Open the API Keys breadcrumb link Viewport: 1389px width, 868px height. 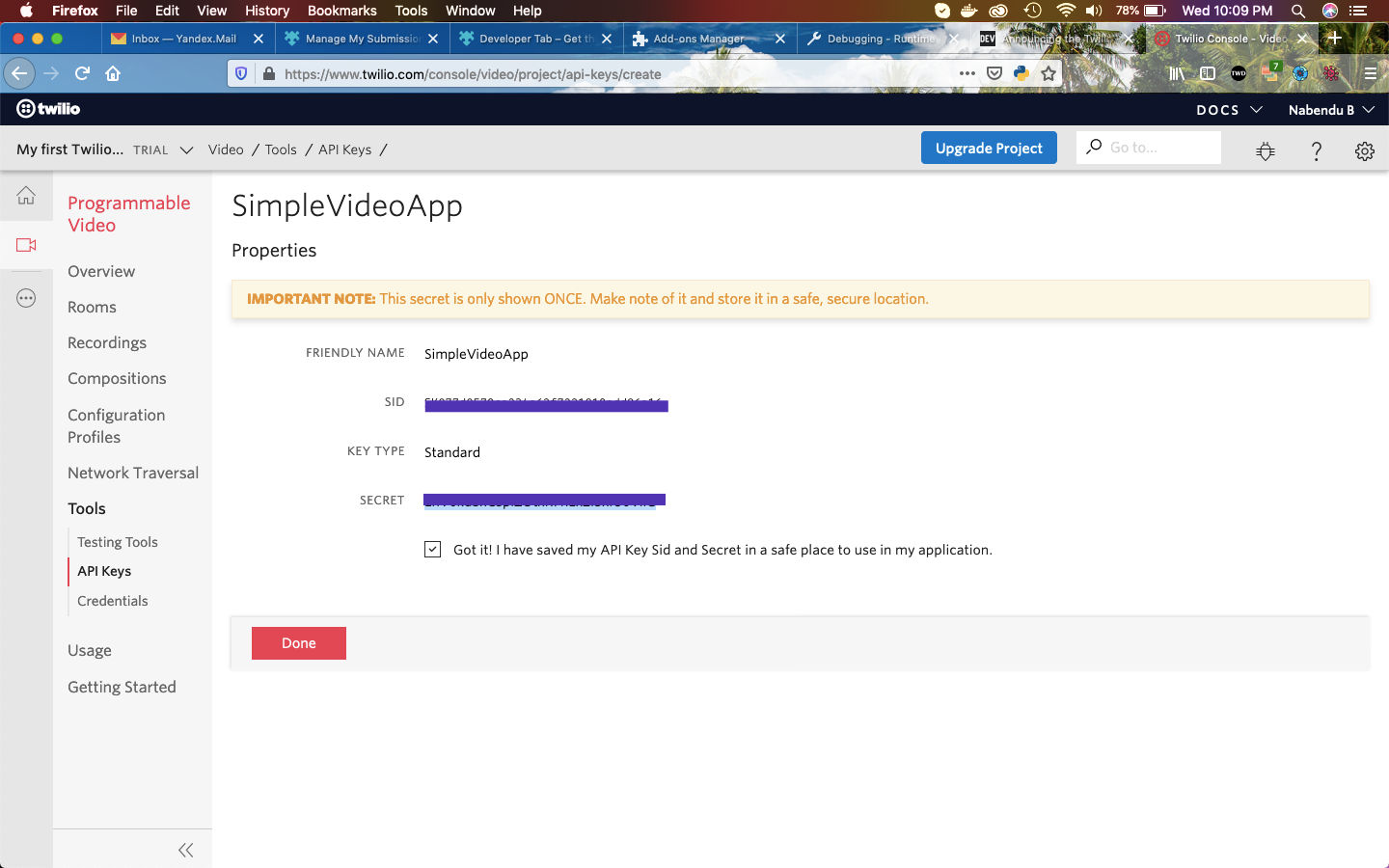click(345, 149)
